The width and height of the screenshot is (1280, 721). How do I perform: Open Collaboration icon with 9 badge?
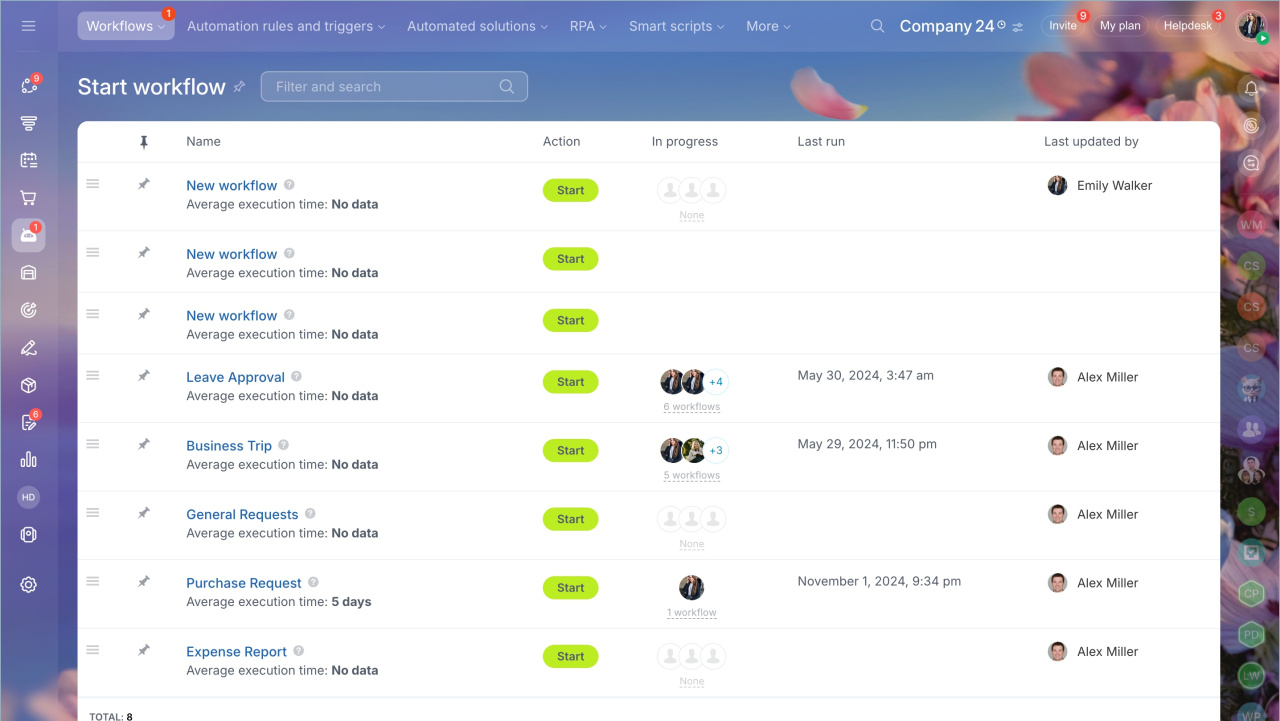pyautogui.click(x=28, y=86)
